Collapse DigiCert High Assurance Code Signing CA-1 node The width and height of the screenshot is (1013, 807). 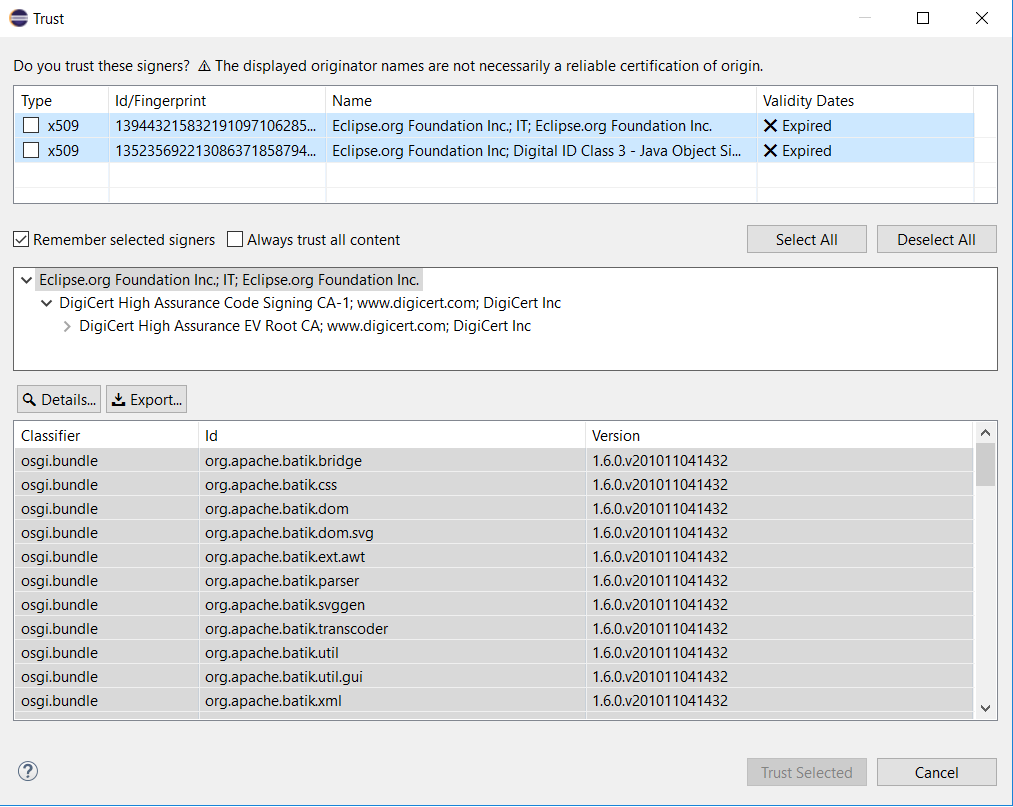click(x=47, y=303)
